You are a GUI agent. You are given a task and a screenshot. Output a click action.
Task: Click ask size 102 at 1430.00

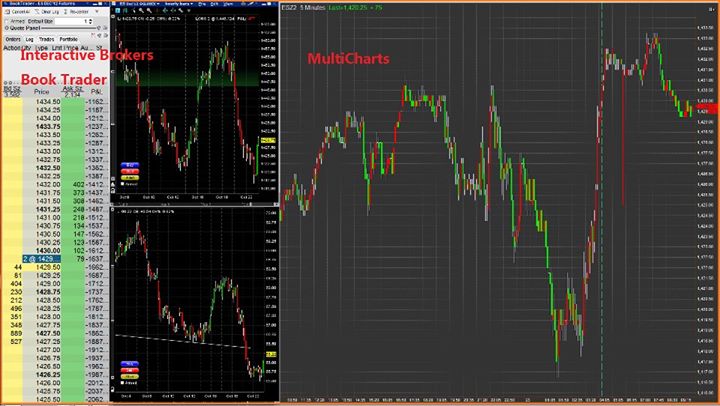click(79, 250)
